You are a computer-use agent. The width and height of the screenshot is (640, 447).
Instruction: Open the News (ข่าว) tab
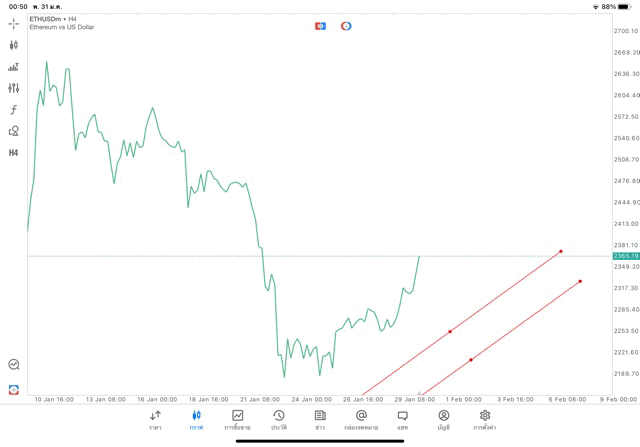point(320,420)
